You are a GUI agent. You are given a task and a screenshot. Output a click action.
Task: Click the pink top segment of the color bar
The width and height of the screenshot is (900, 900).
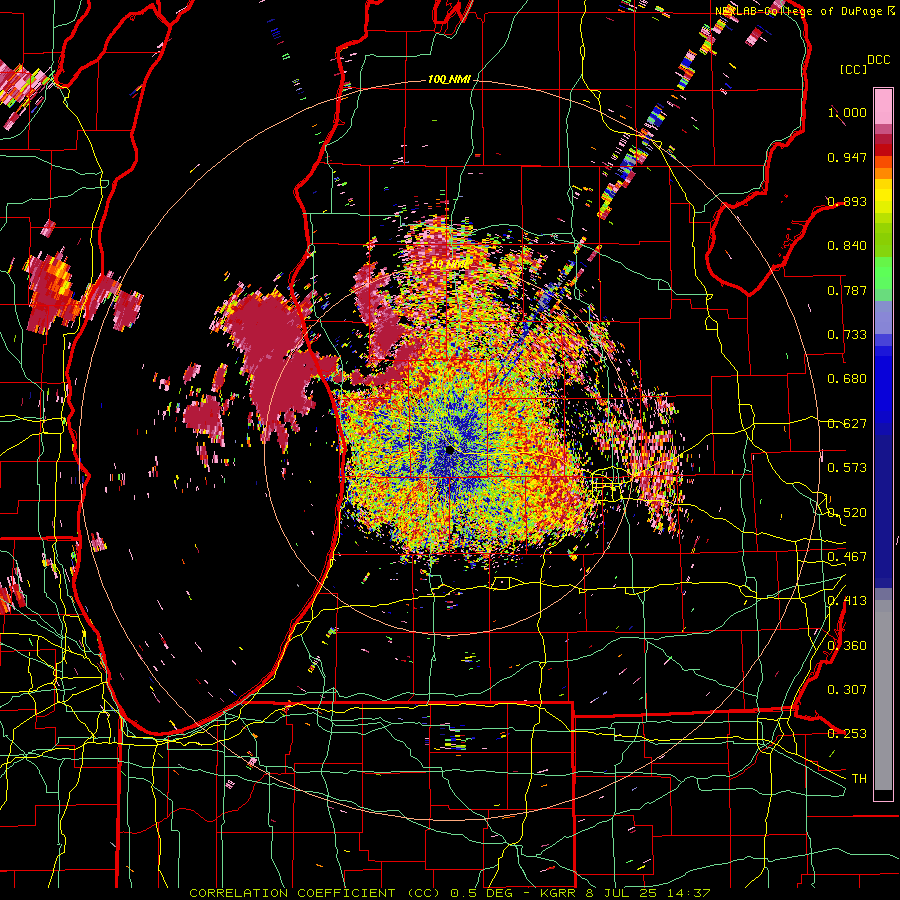click(883, 106)
